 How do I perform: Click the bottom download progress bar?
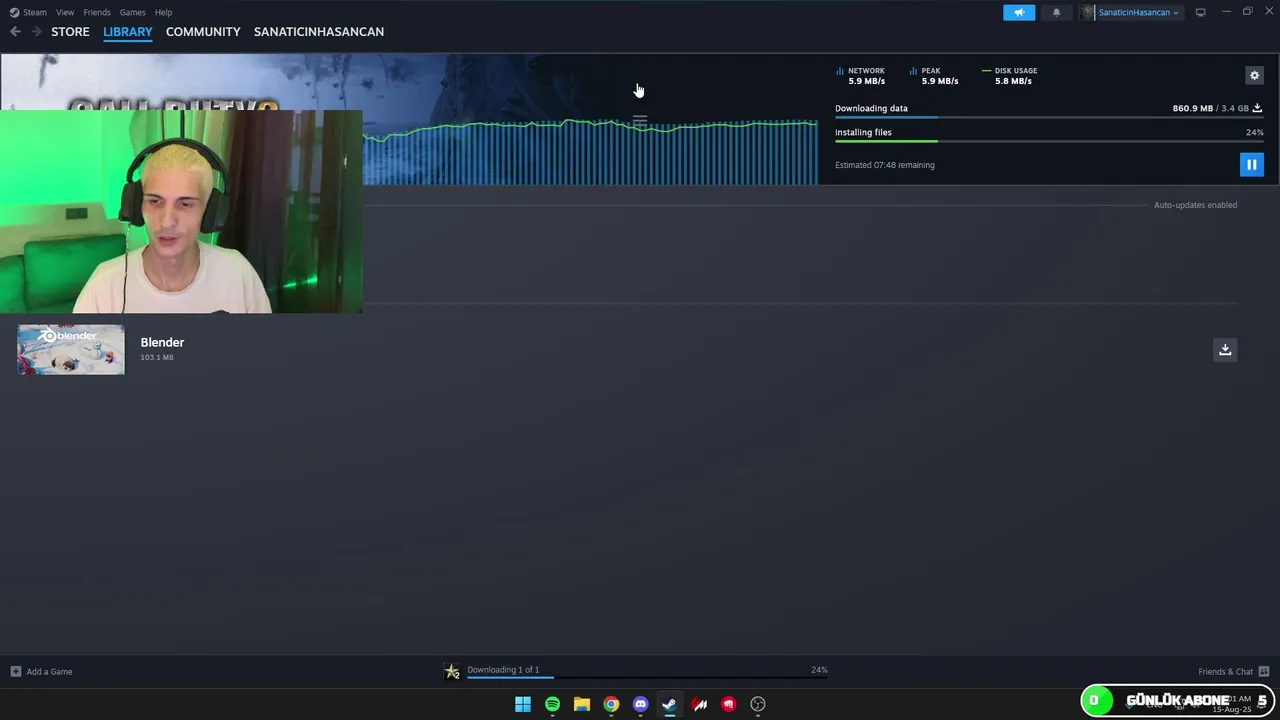point(647,677)
